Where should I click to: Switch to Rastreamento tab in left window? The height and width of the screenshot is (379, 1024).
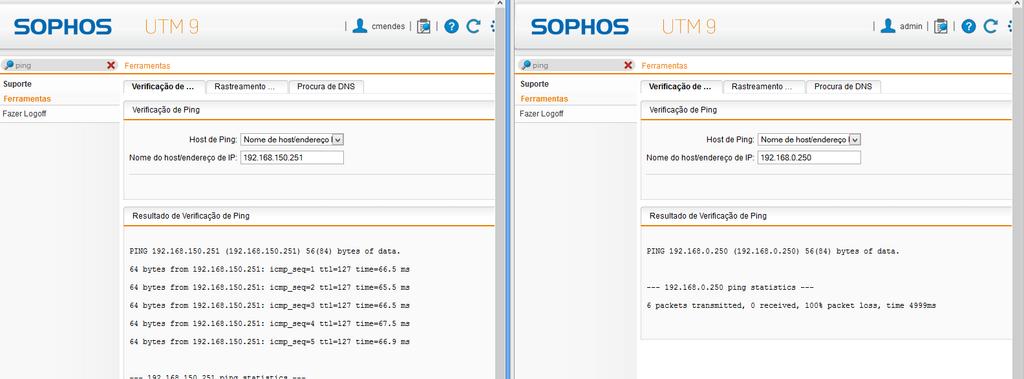246,86
